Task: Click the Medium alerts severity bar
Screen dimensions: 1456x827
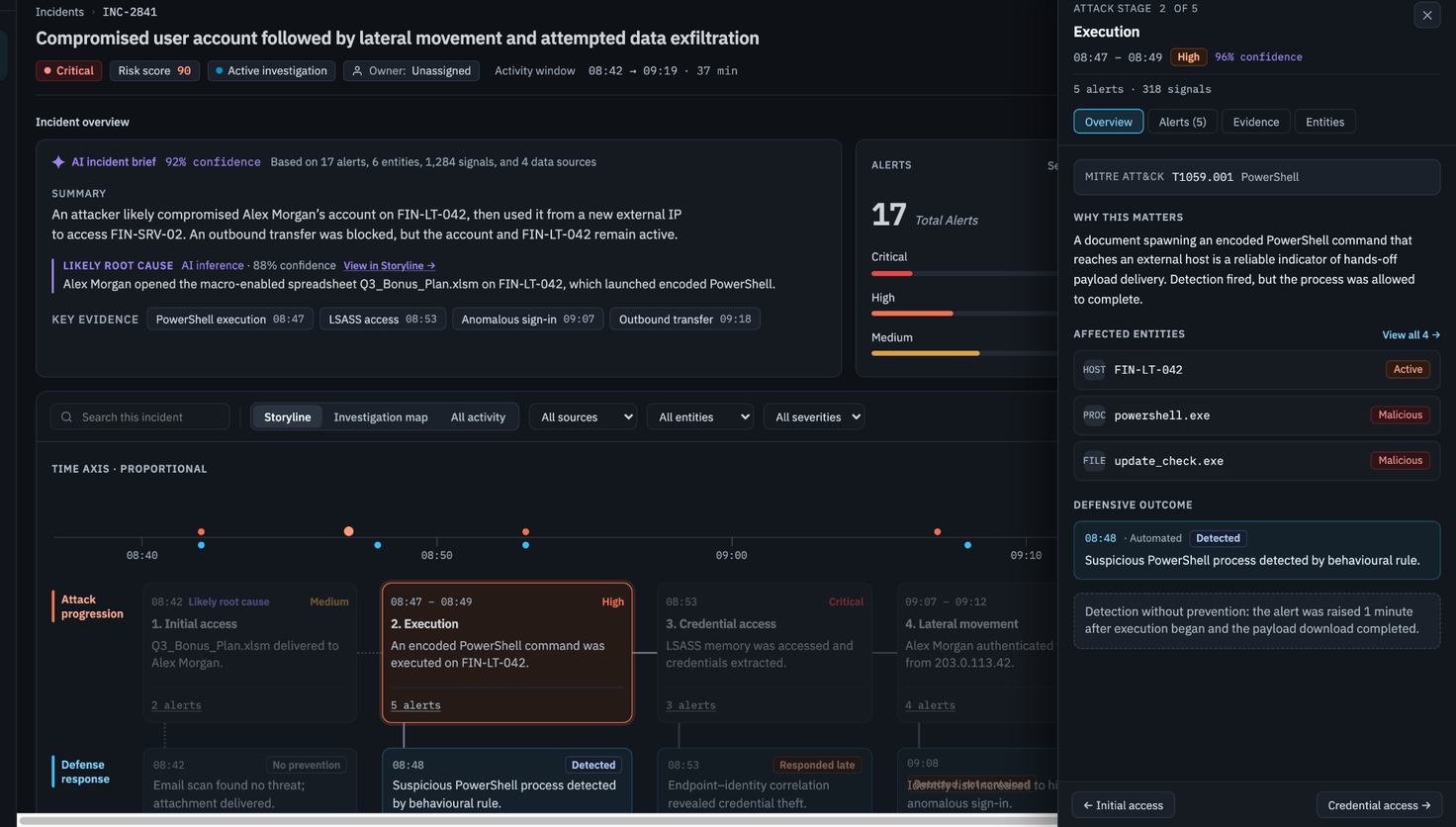Action: 964,353
